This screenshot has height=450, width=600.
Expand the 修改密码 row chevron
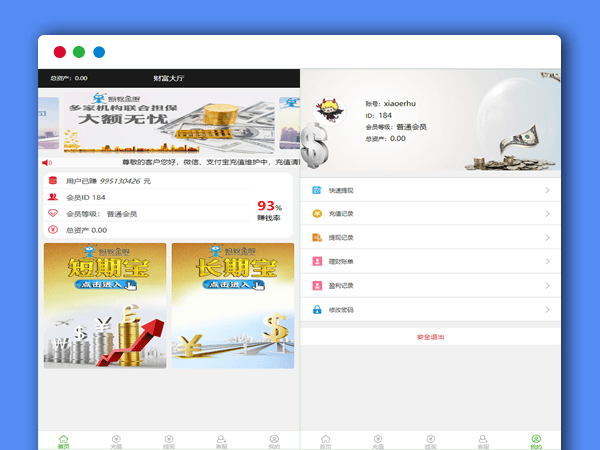(547, 310)
